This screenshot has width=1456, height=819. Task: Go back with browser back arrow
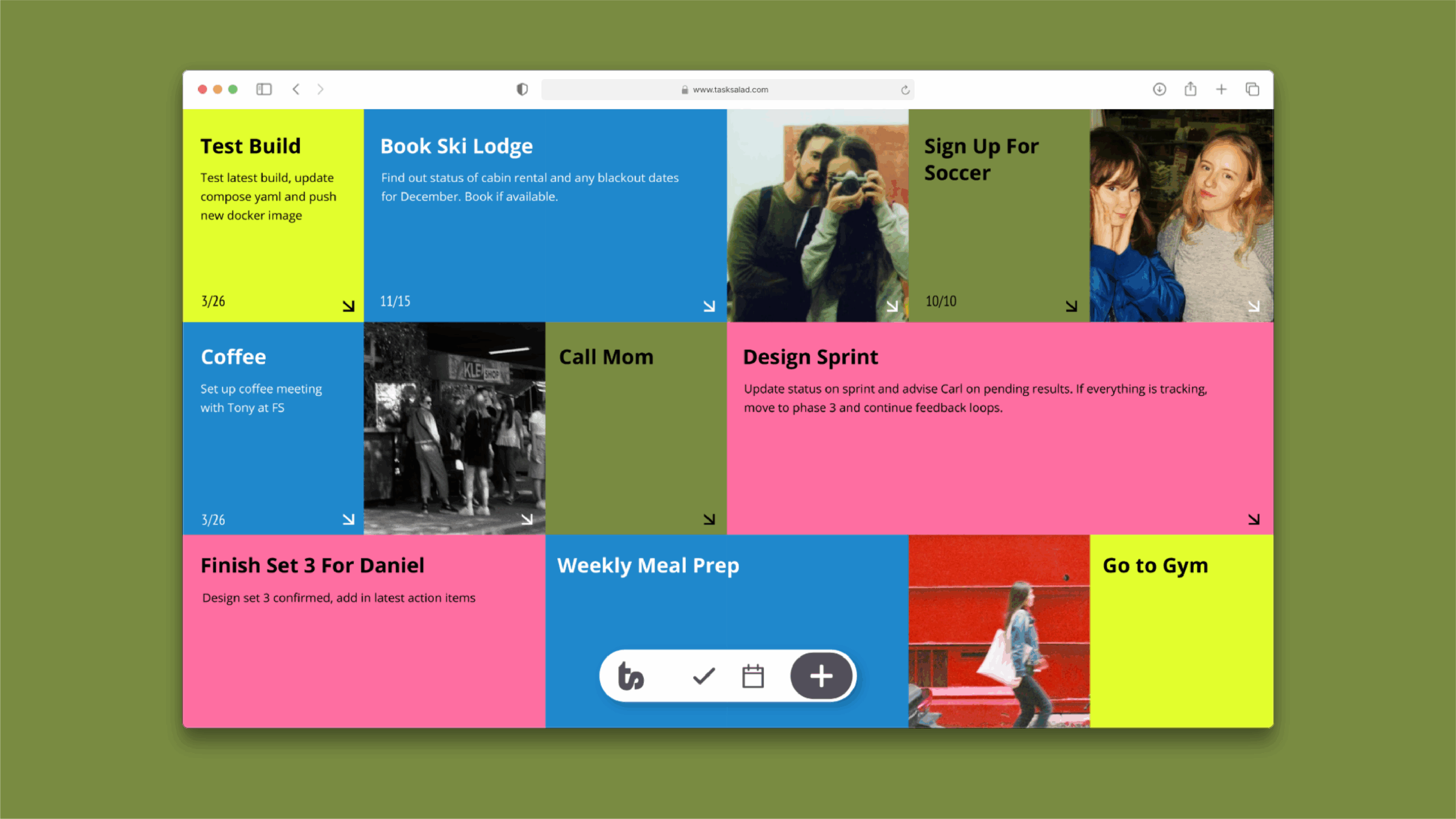pos(296,89)
